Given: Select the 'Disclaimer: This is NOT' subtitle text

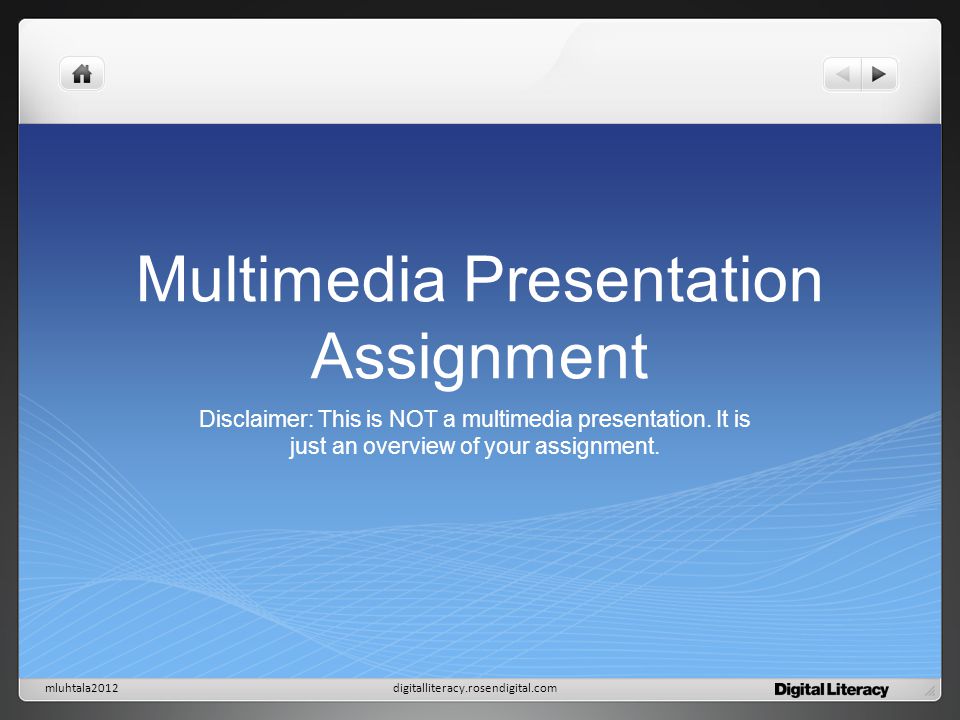Looking at the screenshot, I should coord(474,432).
